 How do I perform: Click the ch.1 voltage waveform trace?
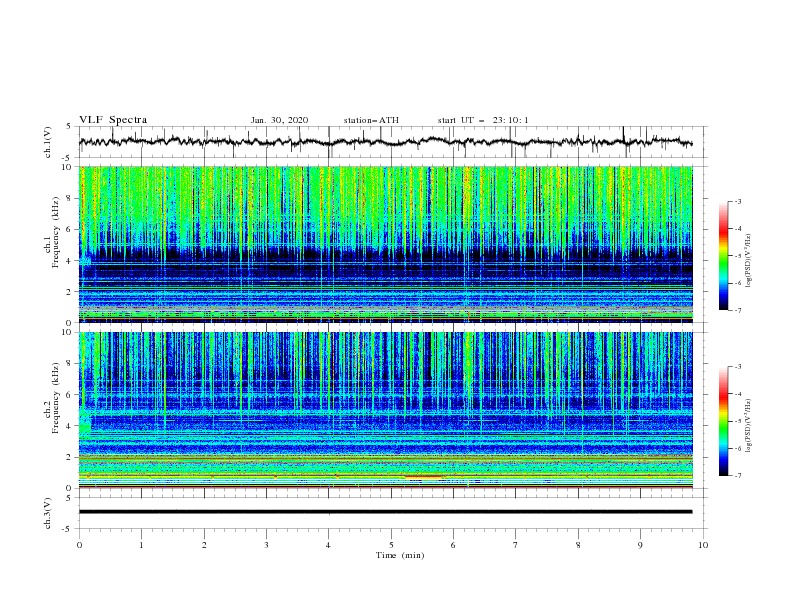(x=385, y=142)
